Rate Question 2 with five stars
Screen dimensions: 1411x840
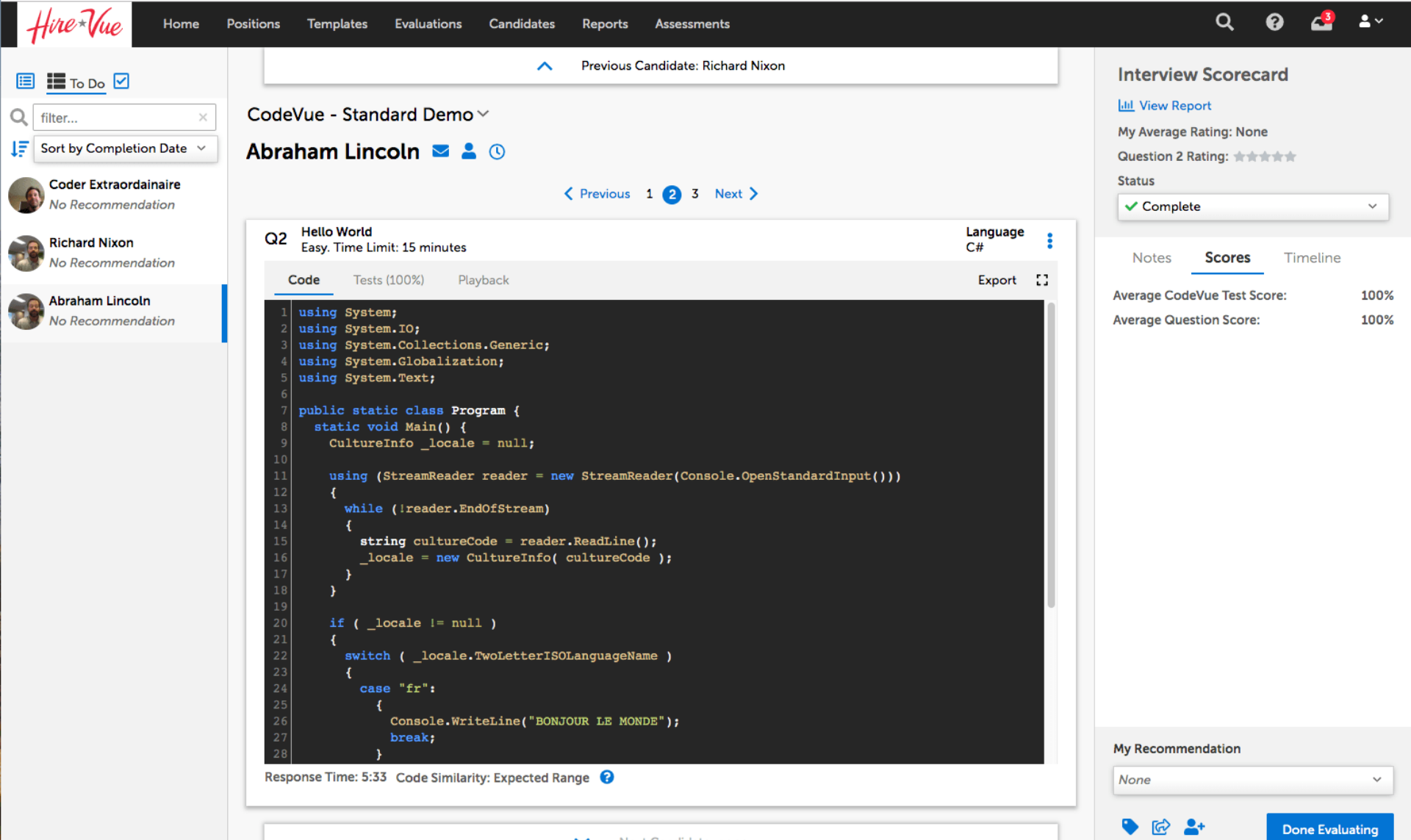pos(1290,157)
